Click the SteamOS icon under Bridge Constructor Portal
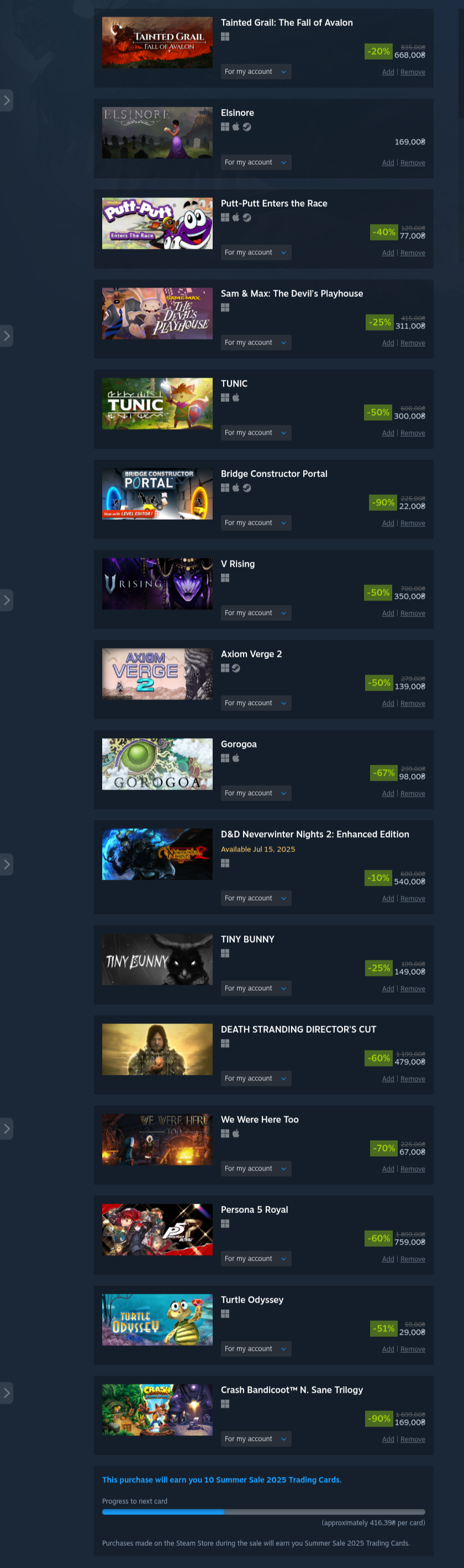Viewport: 464px width, 1568px height. tap(247, 488)
